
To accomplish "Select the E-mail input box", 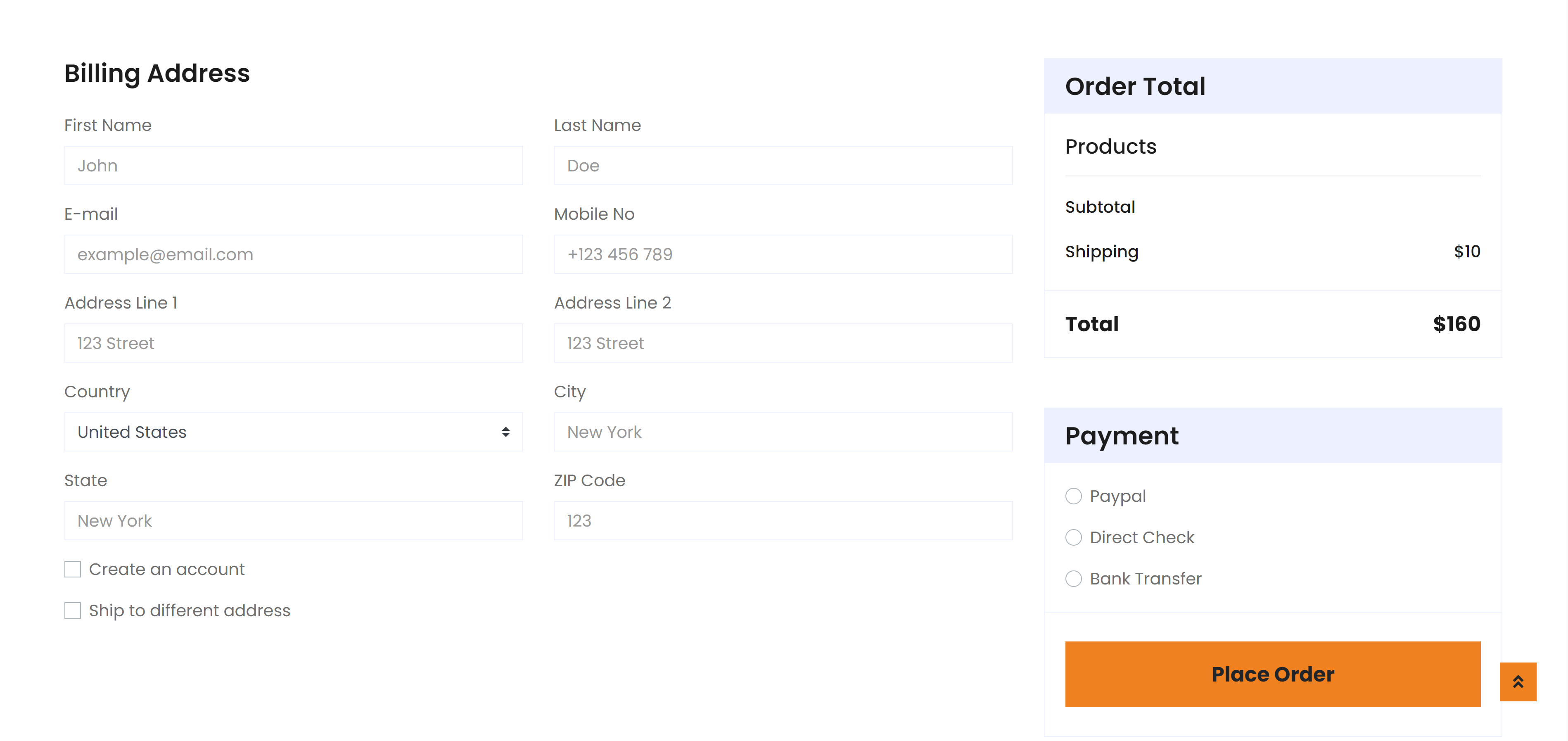I will [x=293, y=254].
